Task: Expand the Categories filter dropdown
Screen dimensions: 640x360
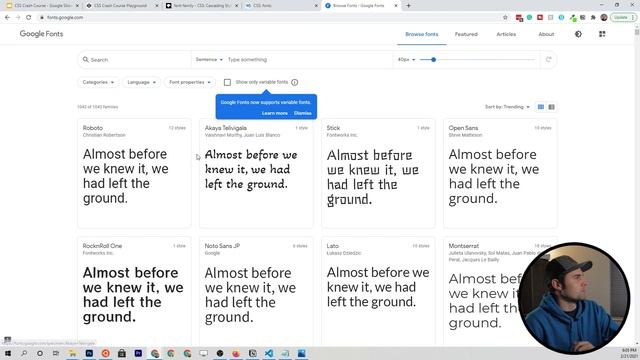Action: coord(98,82)
